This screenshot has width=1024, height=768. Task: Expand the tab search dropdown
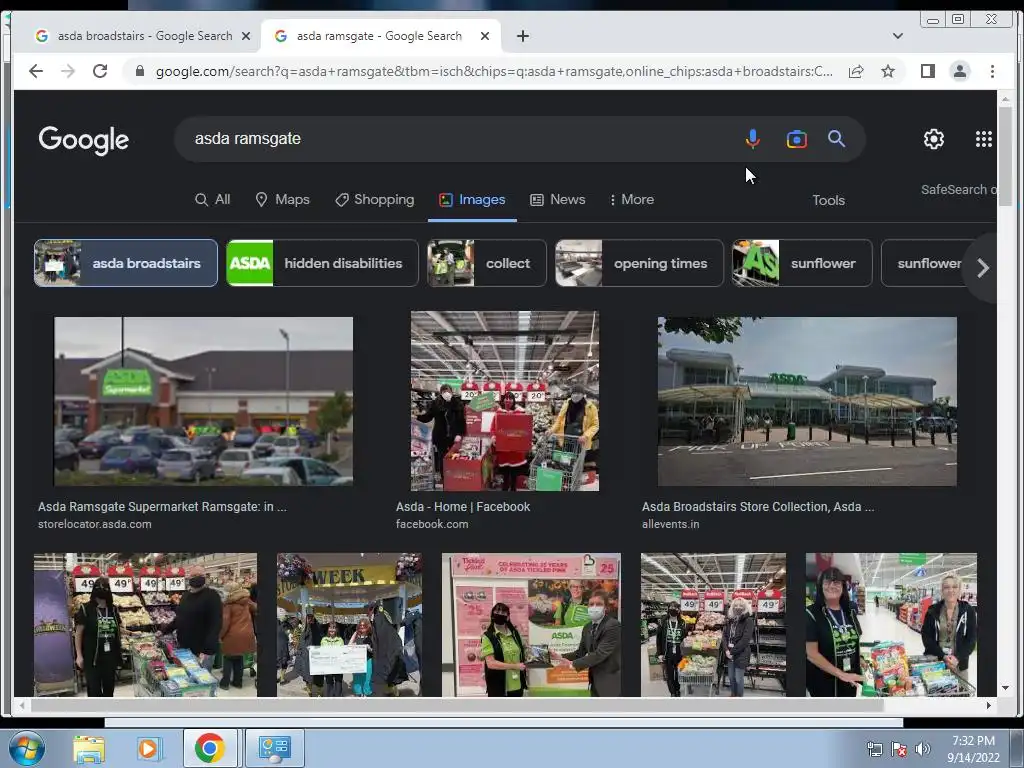[x=897, y=36]
